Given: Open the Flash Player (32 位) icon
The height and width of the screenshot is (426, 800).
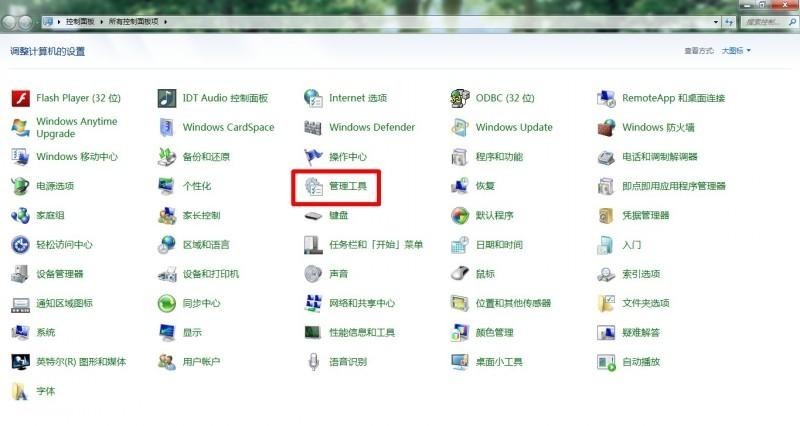Looking at the screenshot, I should coord(21,98).
